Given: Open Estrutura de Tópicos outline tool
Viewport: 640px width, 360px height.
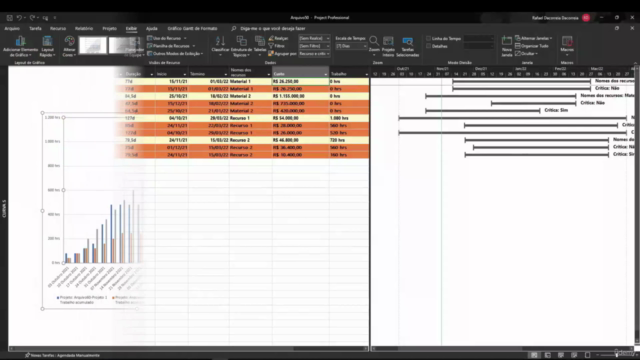Looking at the screenshot, I should click(x=241, y=47).
